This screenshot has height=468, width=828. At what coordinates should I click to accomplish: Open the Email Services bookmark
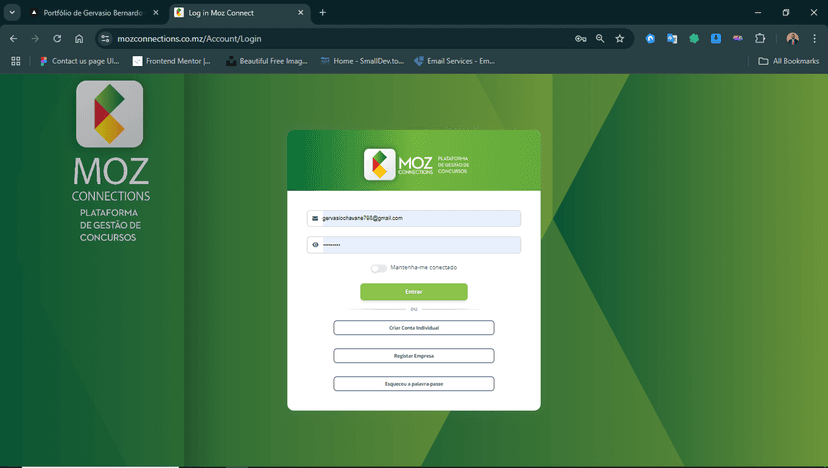pos(454,61)
